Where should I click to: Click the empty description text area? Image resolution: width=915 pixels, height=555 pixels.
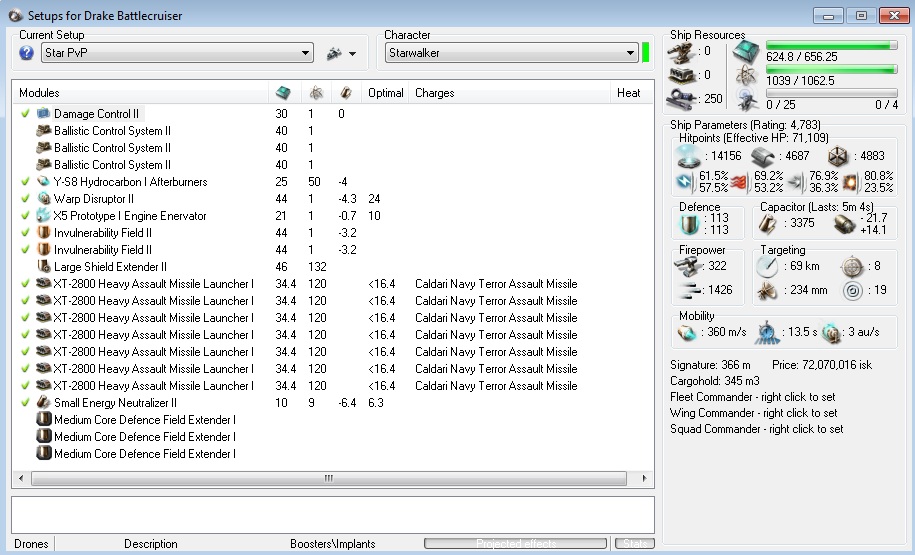(x=333, y=515)
